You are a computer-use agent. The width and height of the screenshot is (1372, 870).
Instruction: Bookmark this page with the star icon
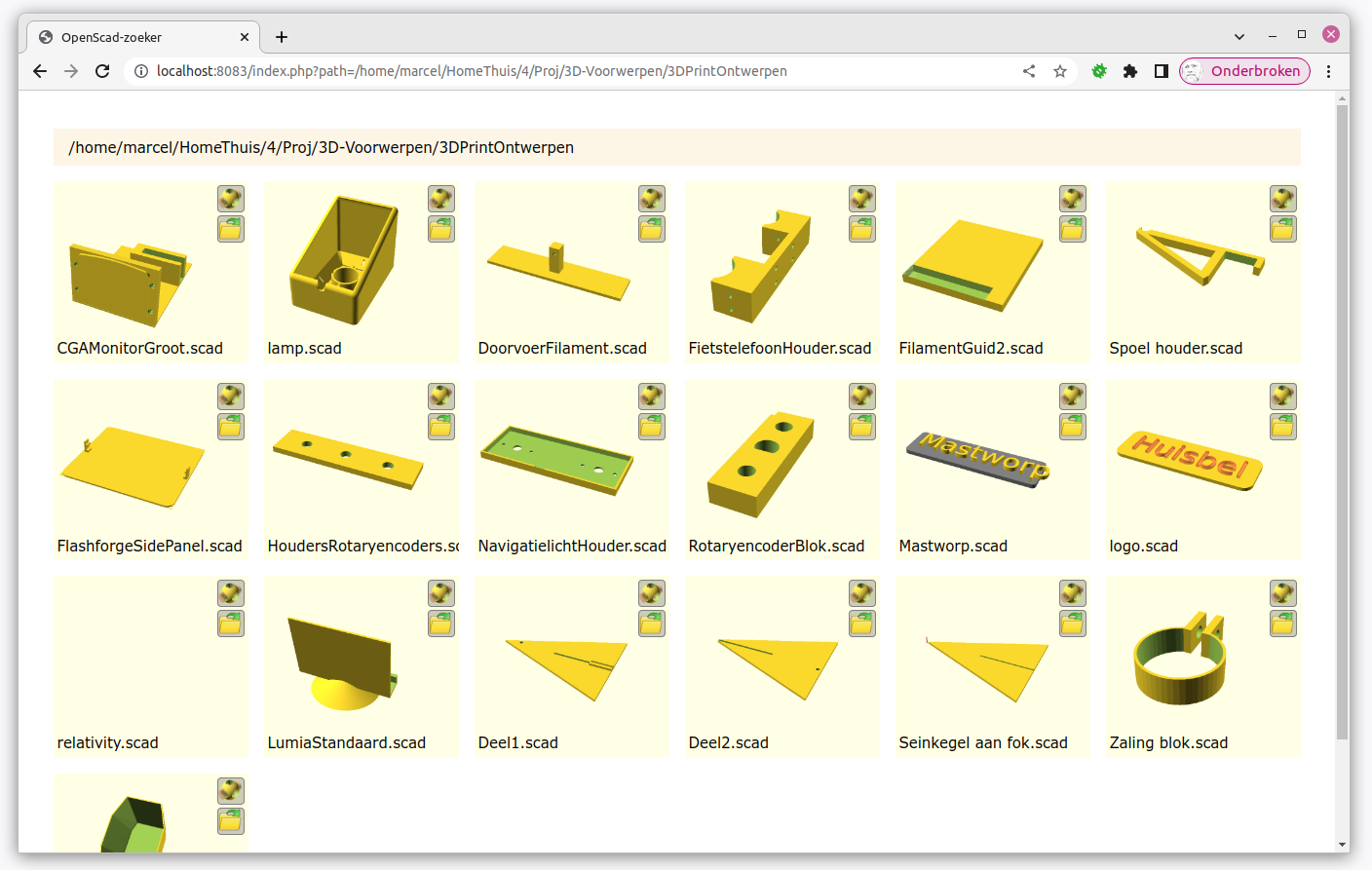1060,71
